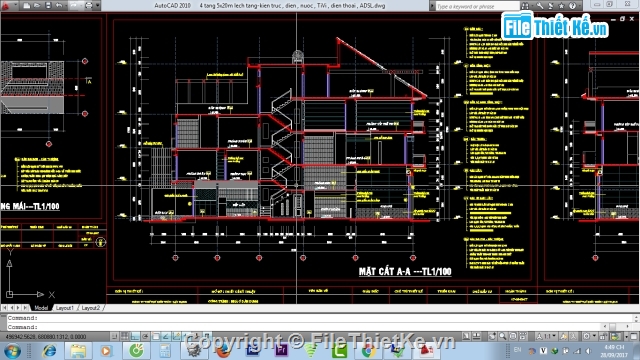640x360 pixels.
Task: Save the drawing with the floppy disk icon
Action: click(x=48, y=6)
